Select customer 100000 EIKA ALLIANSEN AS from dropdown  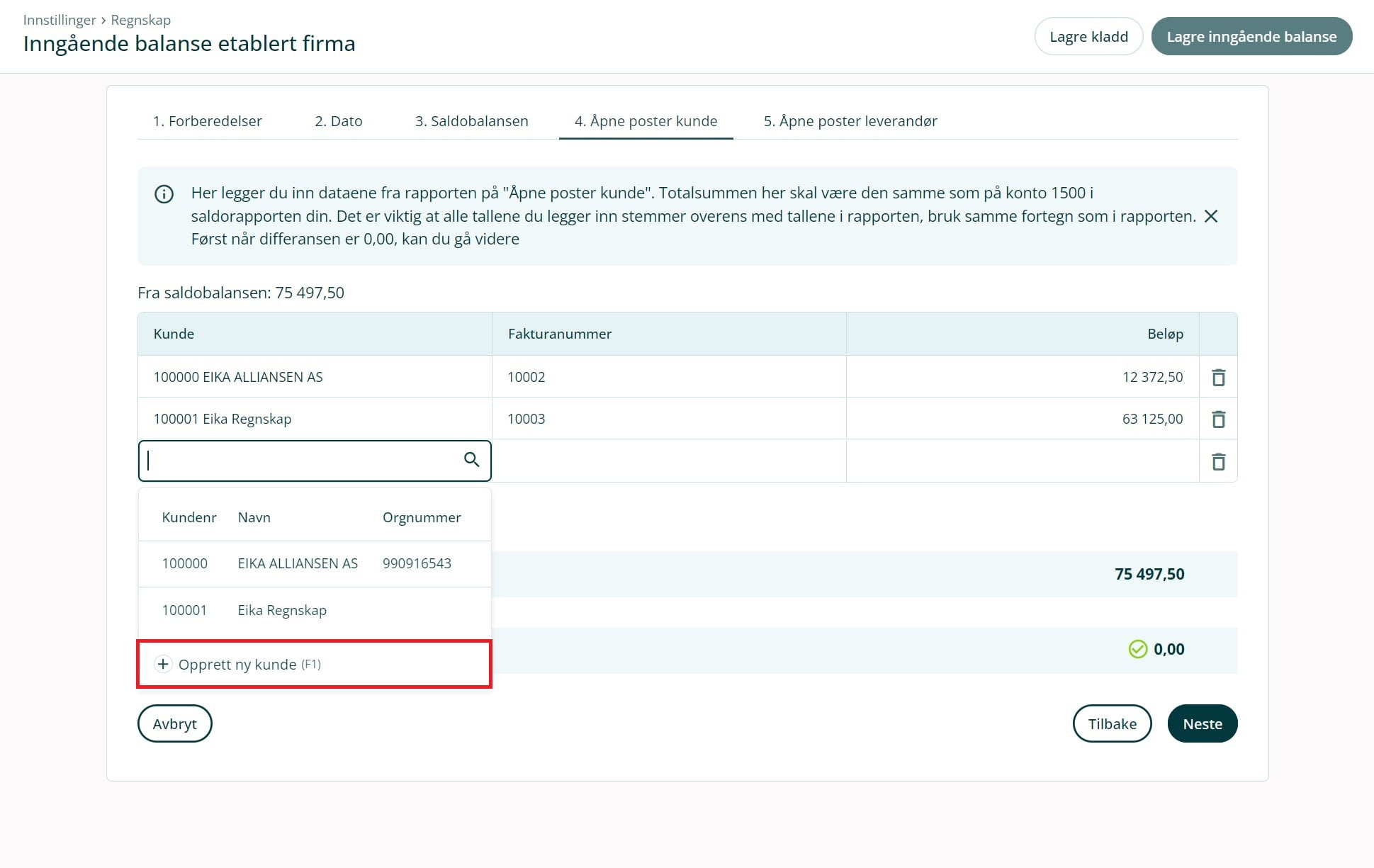coord(298,564)
